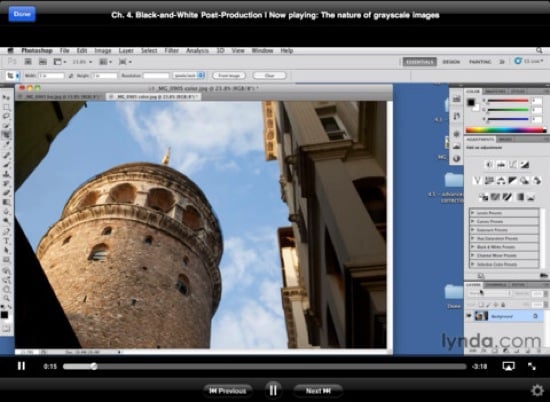Select the Lasso tool
The height and width of the screenshot is (402, 550).
point(6,116)
